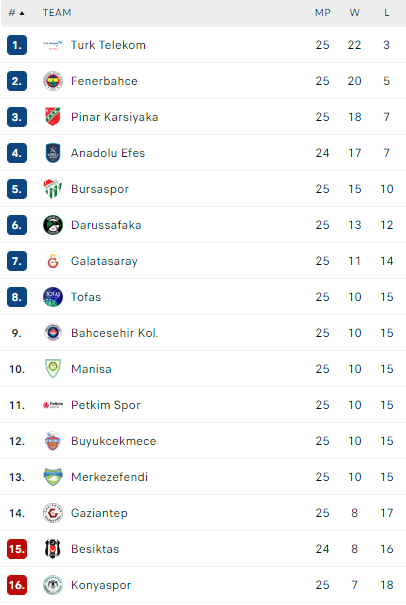This screenshot has height=605, width=406.
Task: Click the L column header
Action: pos(387,13)
